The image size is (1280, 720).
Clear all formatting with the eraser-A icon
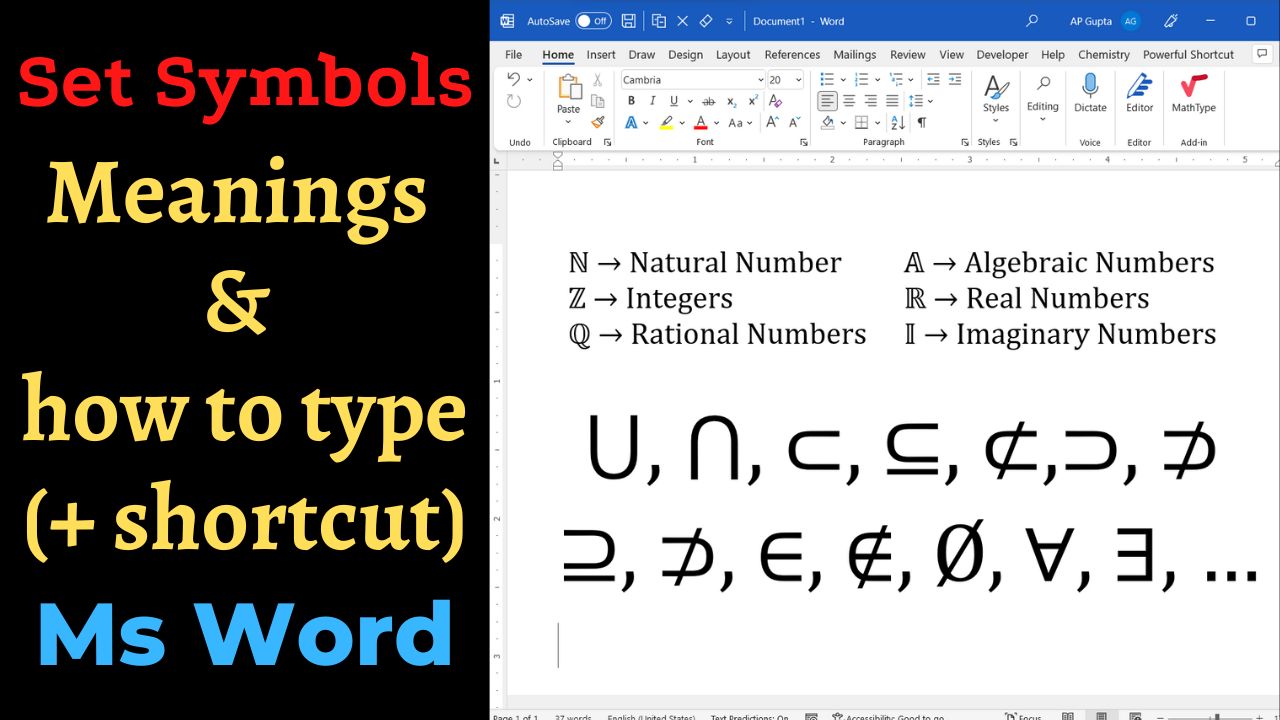[x=775, y=101]
